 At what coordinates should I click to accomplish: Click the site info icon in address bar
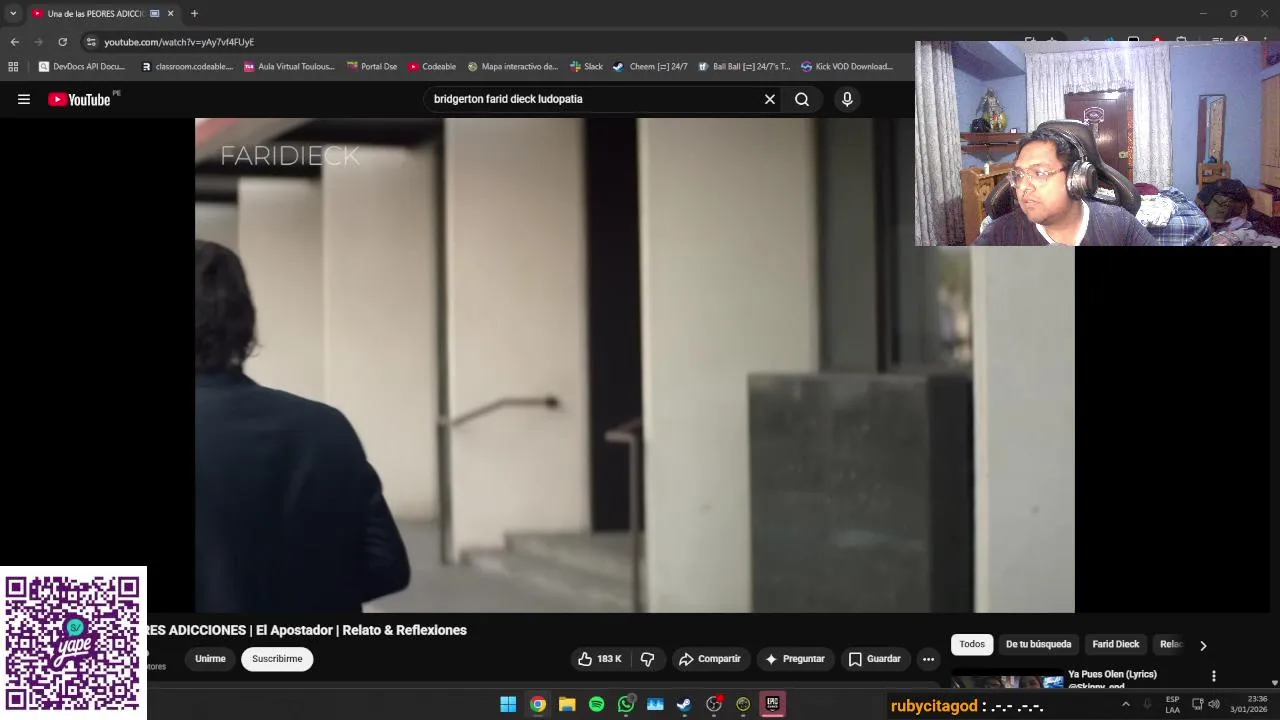pos(91,42)
